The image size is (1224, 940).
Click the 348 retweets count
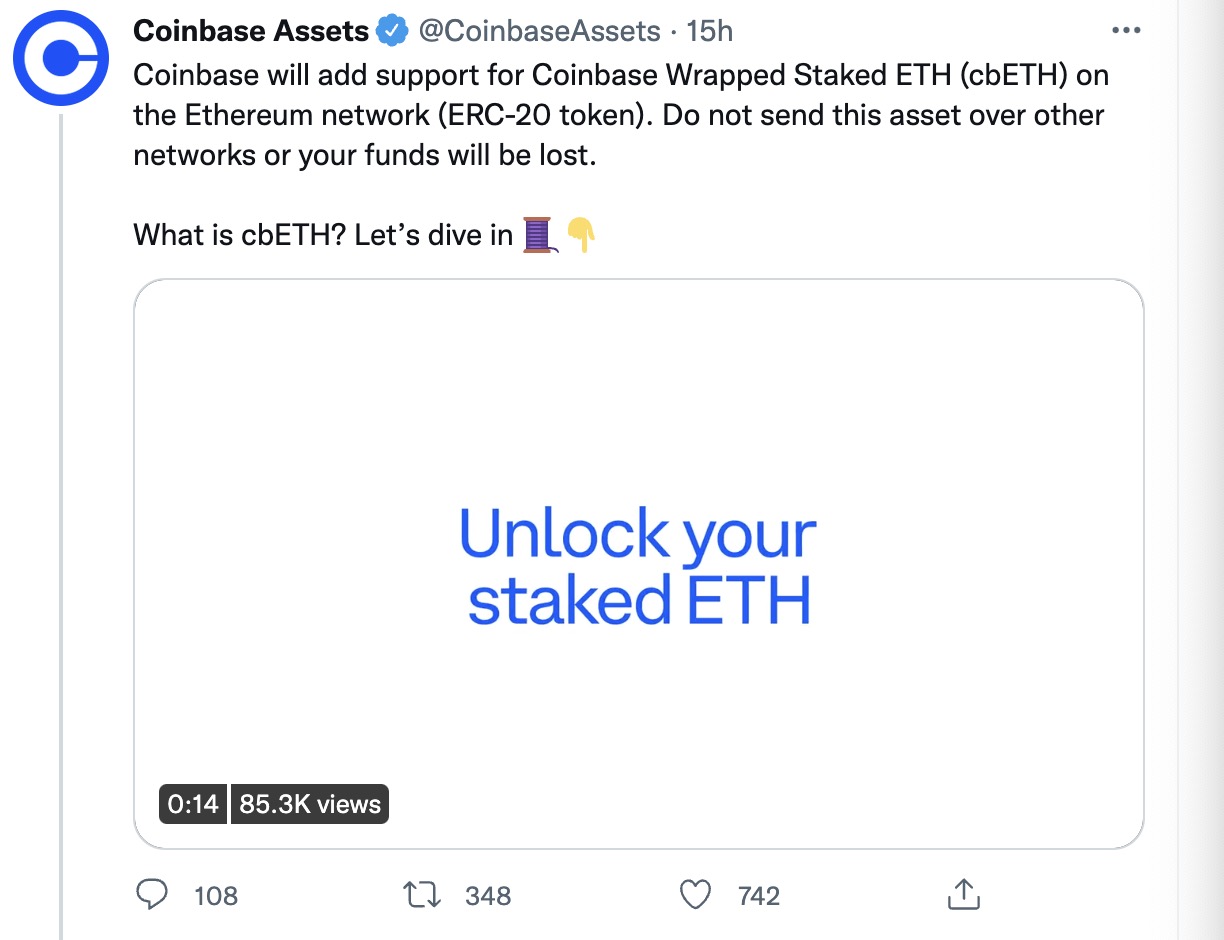coord(488,895)
